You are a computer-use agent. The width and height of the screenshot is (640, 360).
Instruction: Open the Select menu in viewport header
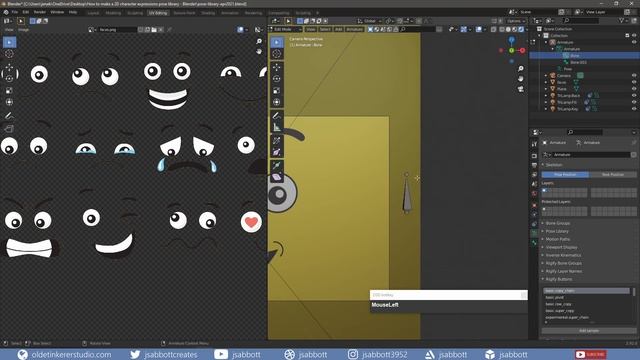point(325,29)
